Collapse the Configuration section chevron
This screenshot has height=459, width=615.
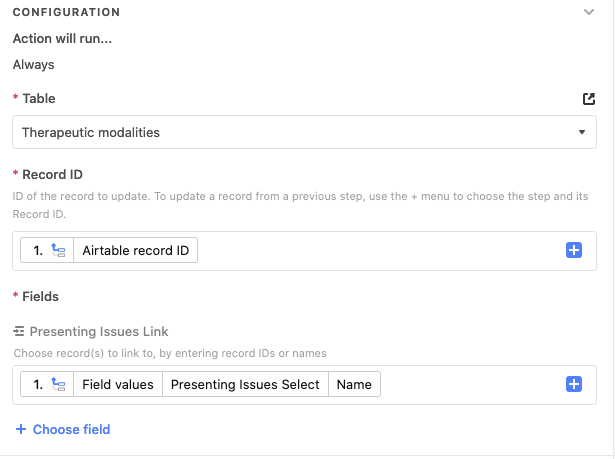tap(588, 12)
